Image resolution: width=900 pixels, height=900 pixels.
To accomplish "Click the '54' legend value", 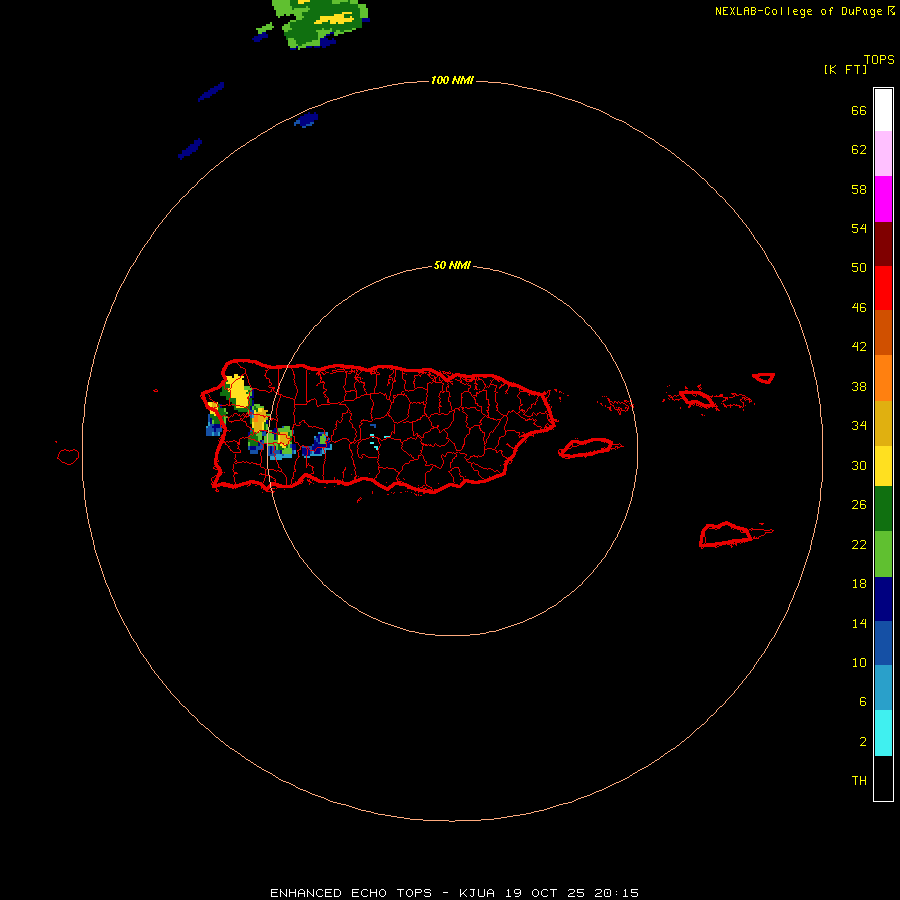I will pyautogui.click(x=859, y=228).
